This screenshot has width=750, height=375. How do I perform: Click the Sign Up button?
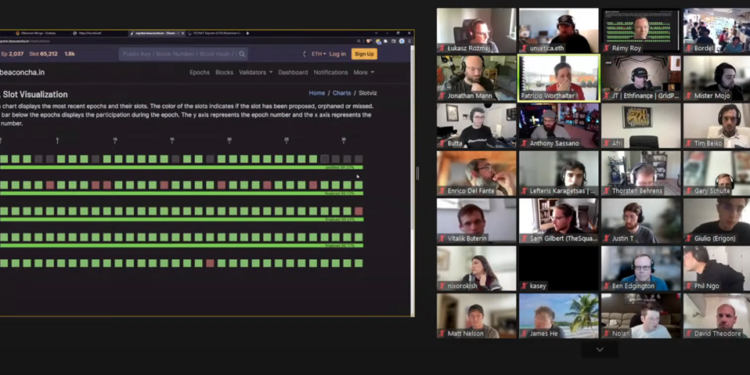(364, 54)
